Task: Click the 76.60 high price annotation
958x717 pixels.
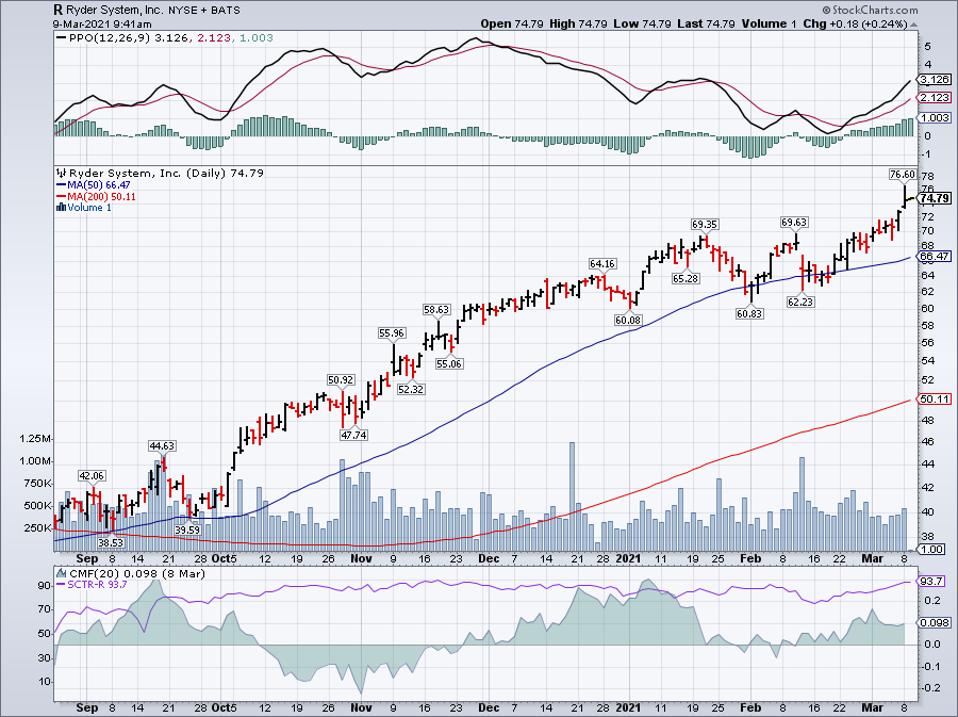Action: click(x=902, y=174)
